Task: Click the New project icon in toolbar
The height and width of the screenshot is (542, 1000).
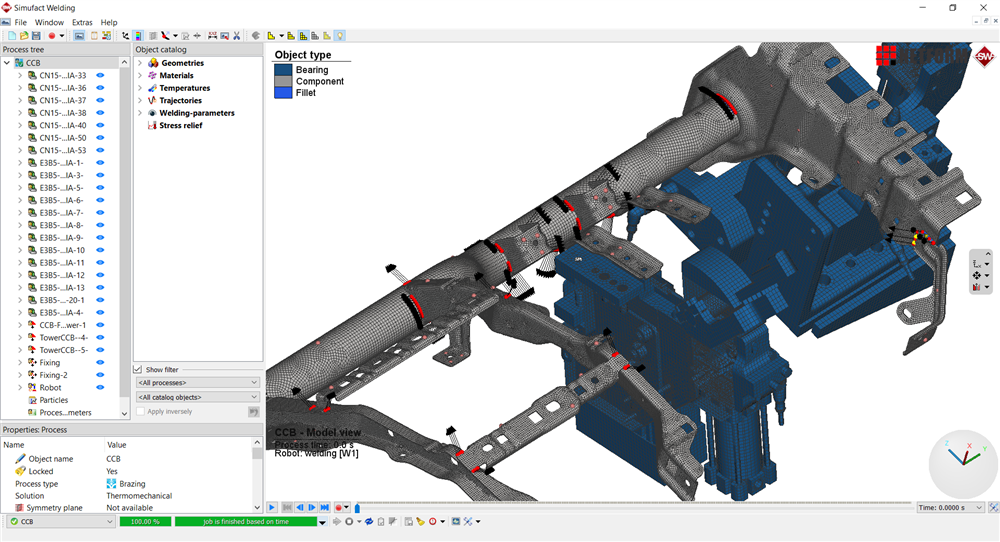Action: (12, 36)
